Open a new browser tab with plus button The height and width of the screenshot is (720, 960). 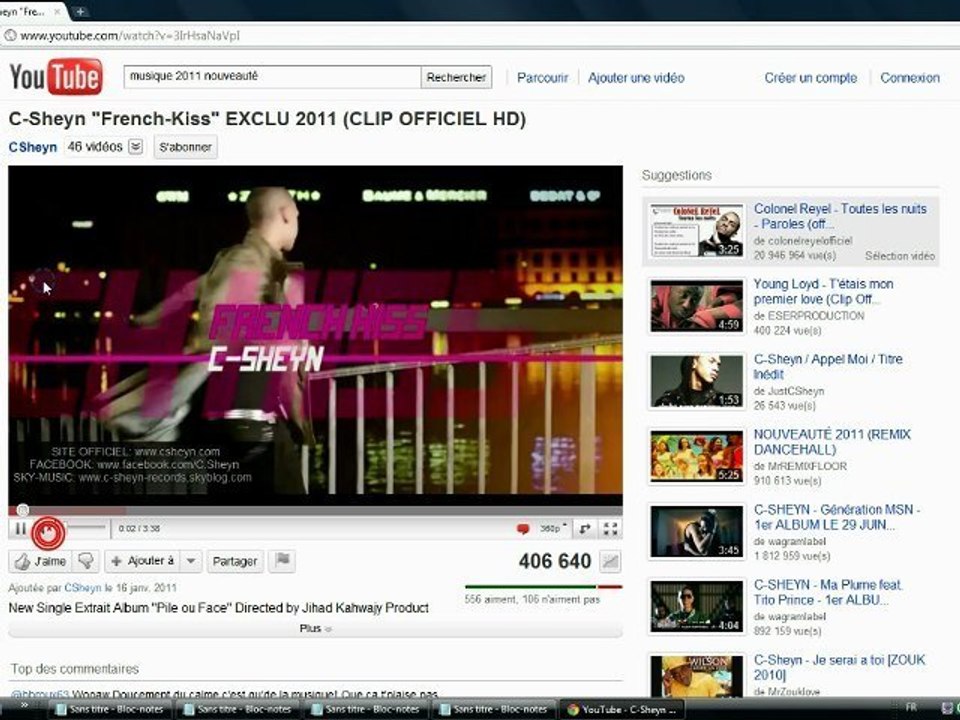[x=80, y=11]
